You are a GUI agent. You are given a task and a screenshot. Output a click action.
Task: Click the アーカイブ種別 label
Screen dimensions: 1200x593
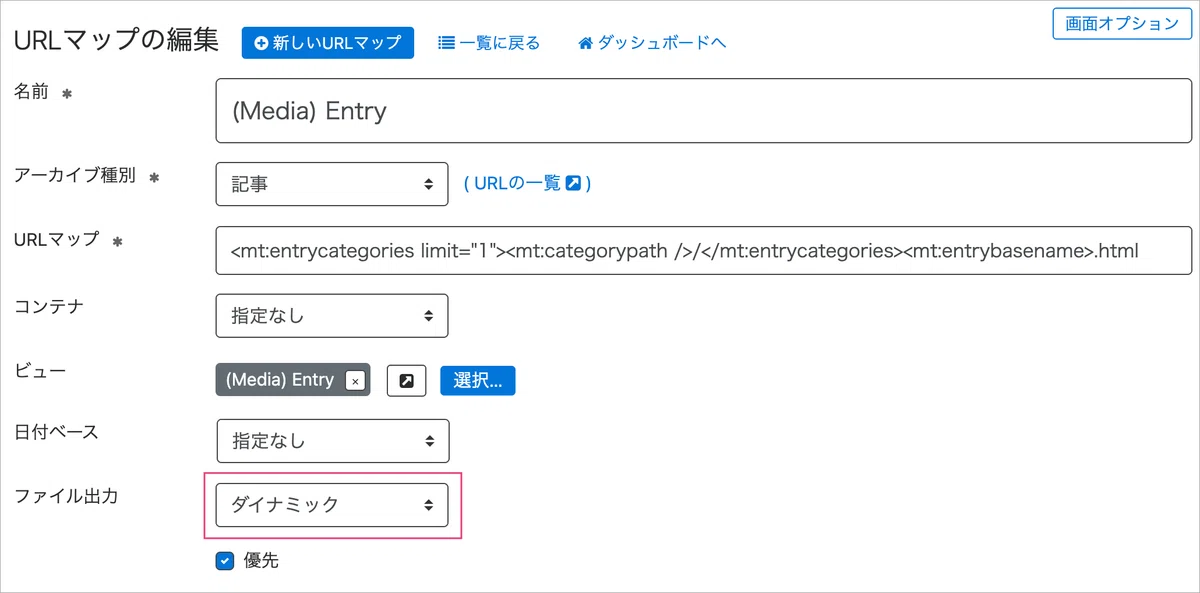(77, 175)
